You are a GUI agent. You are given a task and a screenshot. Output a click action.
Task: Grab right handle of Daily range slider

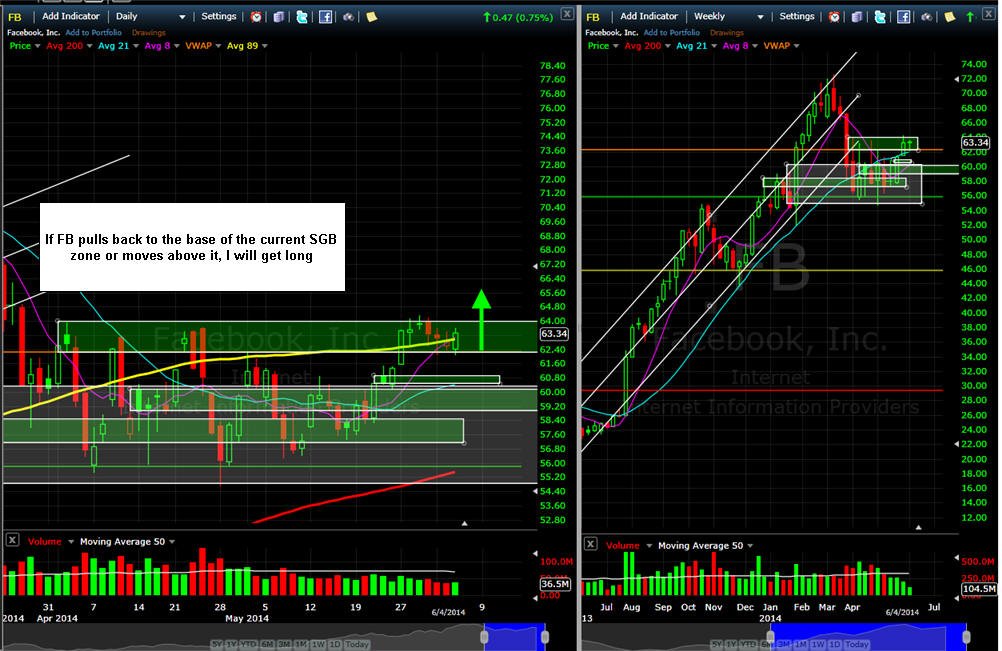(x=544, y=637)
